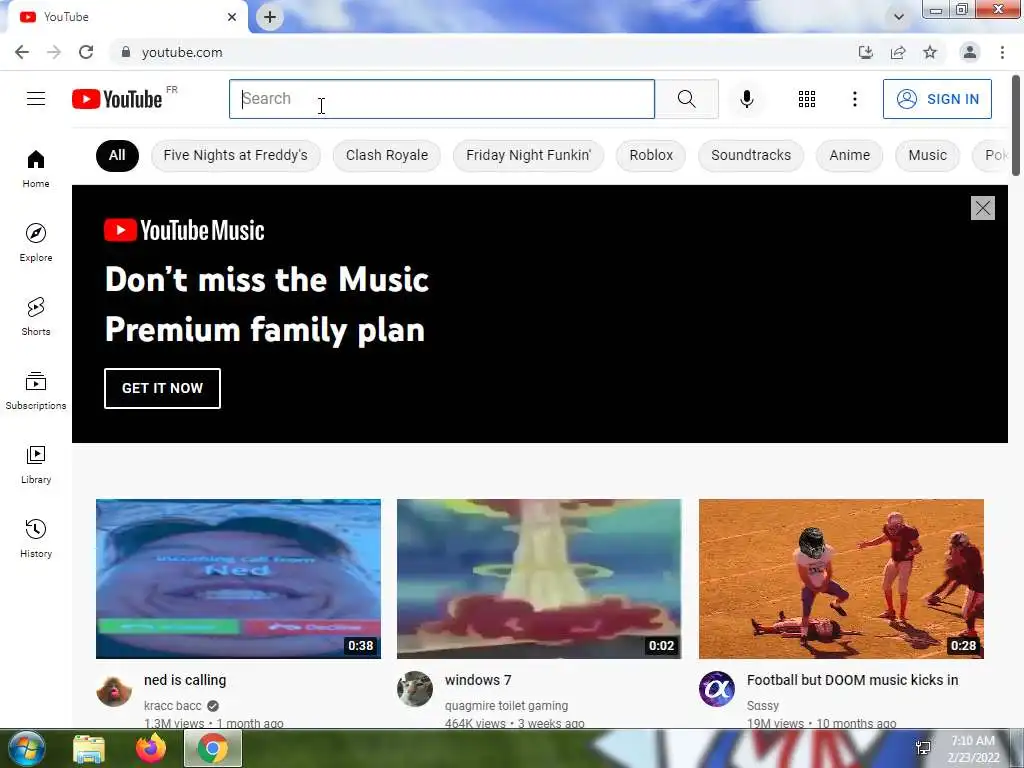The image size is (1024, 768).
Task: Open the YouTube hamburger guide menu
Action: point(36,99)
